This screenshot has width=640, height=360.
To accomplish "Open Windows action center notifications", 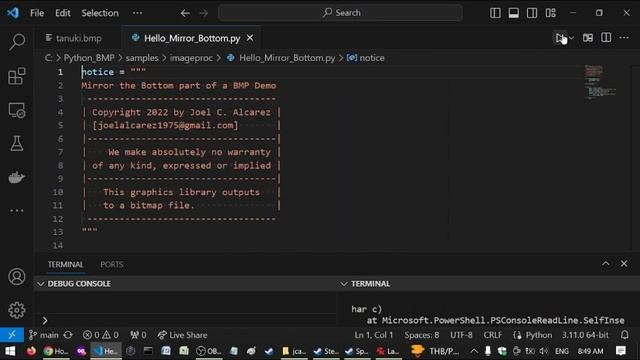I will [621, 351].
